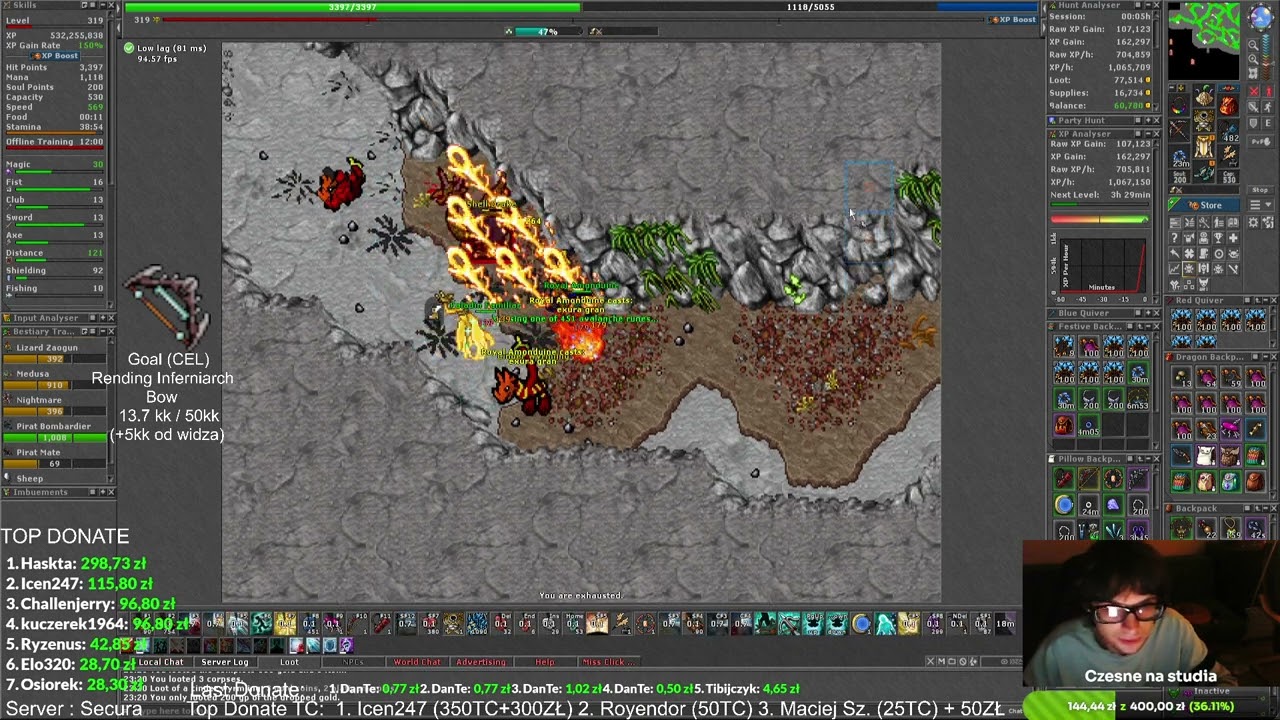Open the hamburger menu dropdown beside Store
Image resolution: width=1280 pixels, height=720 pixels.
pos(1261,205)
